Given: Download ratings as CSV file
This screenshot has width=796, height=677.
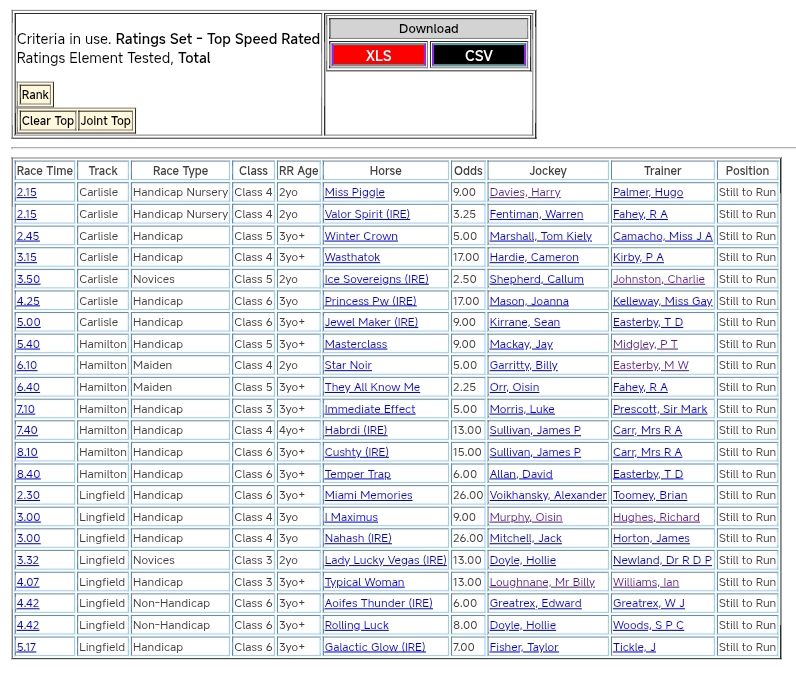Looking at the screenshot, I should 478,55.
